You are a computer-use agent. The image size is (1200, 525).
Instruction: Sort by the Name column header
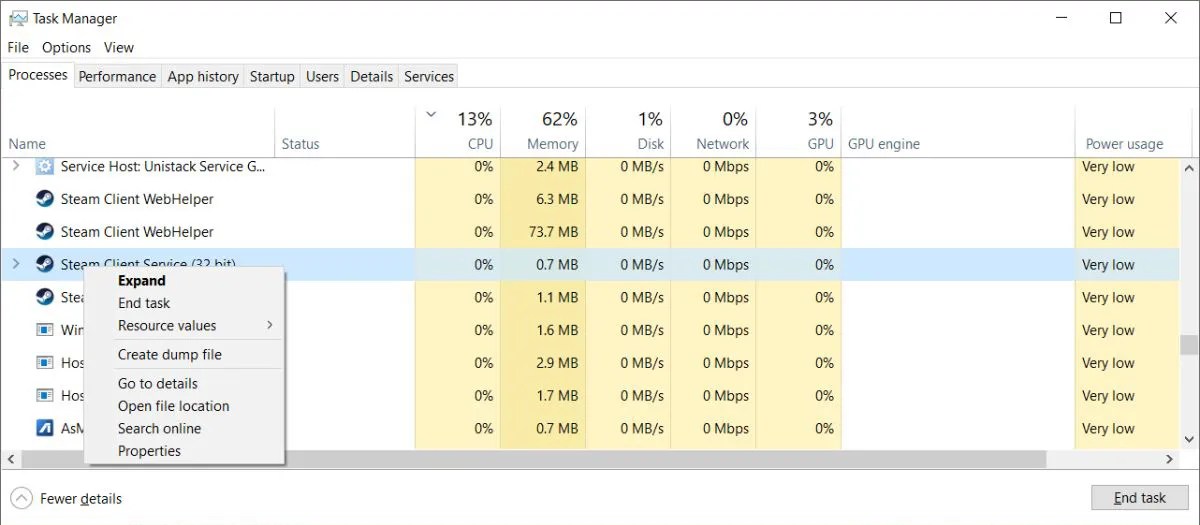(138, 131)
